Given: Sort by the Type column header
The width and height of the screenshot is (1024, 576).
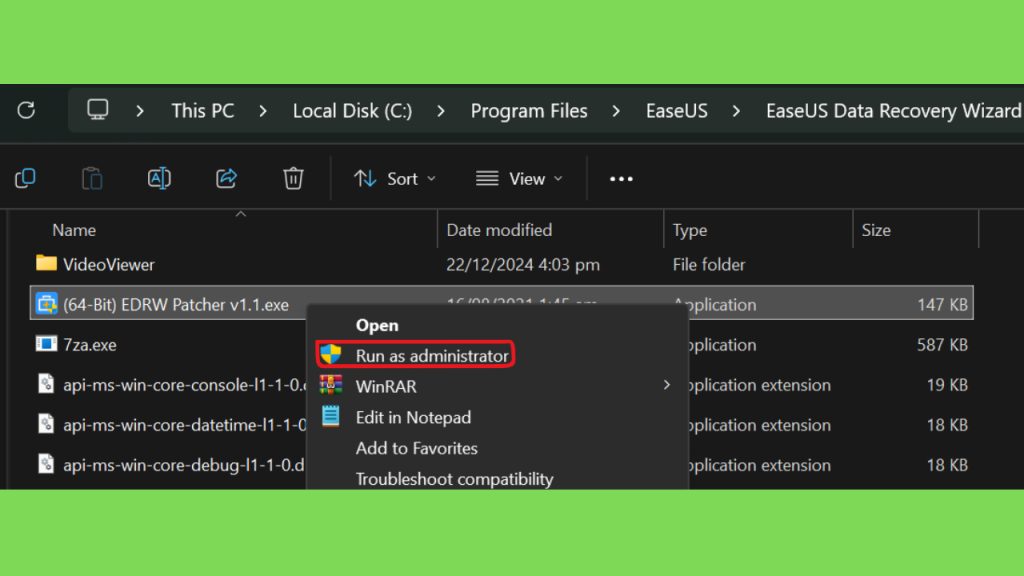Looking at the screenshot, I should [690, 230].
